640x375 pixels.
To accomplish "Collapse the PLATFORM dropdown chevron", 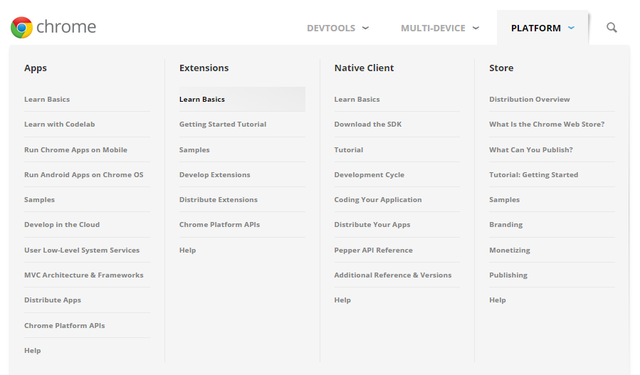I will coord(571,28).
